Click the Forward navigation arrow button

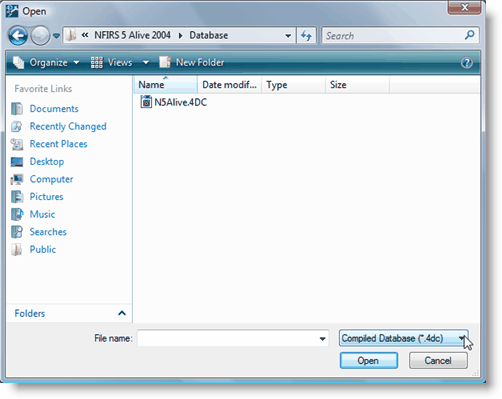click(40, 35)
